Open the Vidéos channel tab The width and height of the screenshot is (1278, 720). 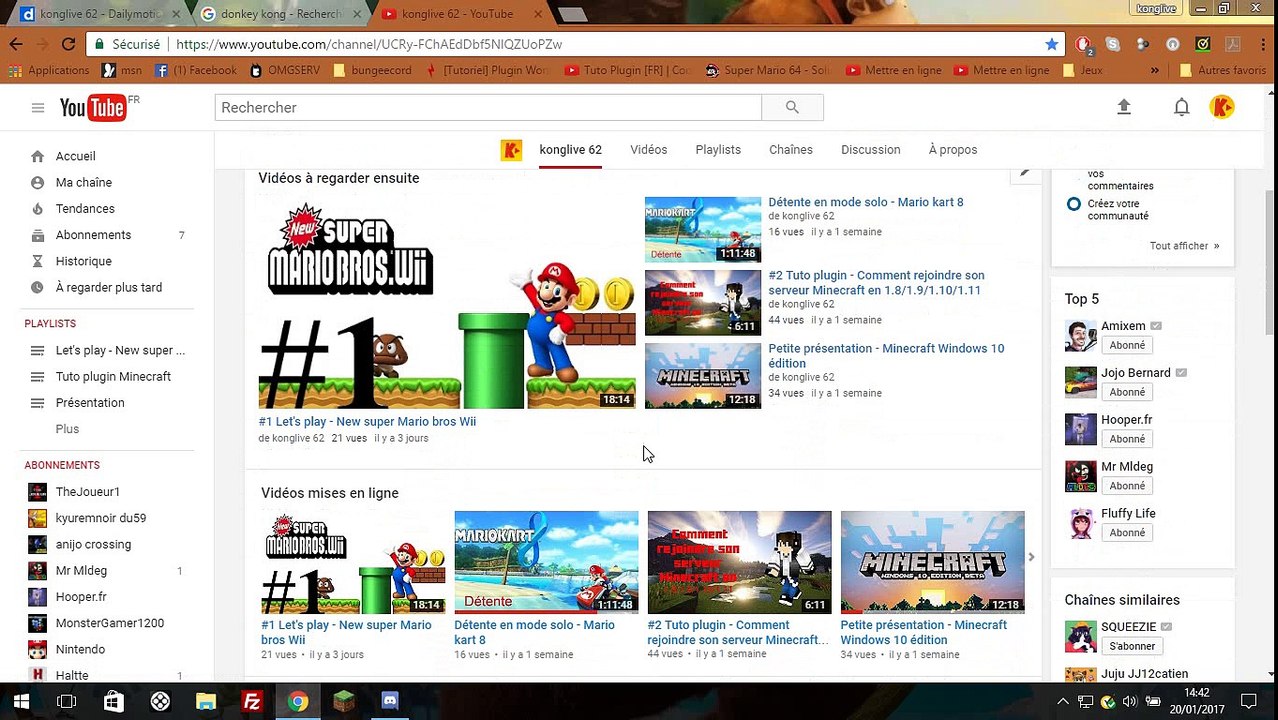tap(648, 150)
